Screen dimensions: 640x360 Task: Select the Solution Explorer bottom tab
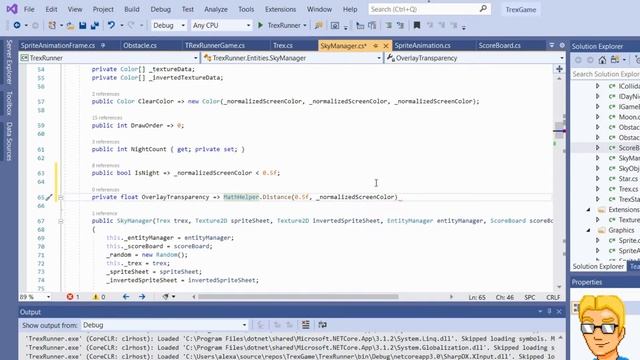[x=598, y=266]
